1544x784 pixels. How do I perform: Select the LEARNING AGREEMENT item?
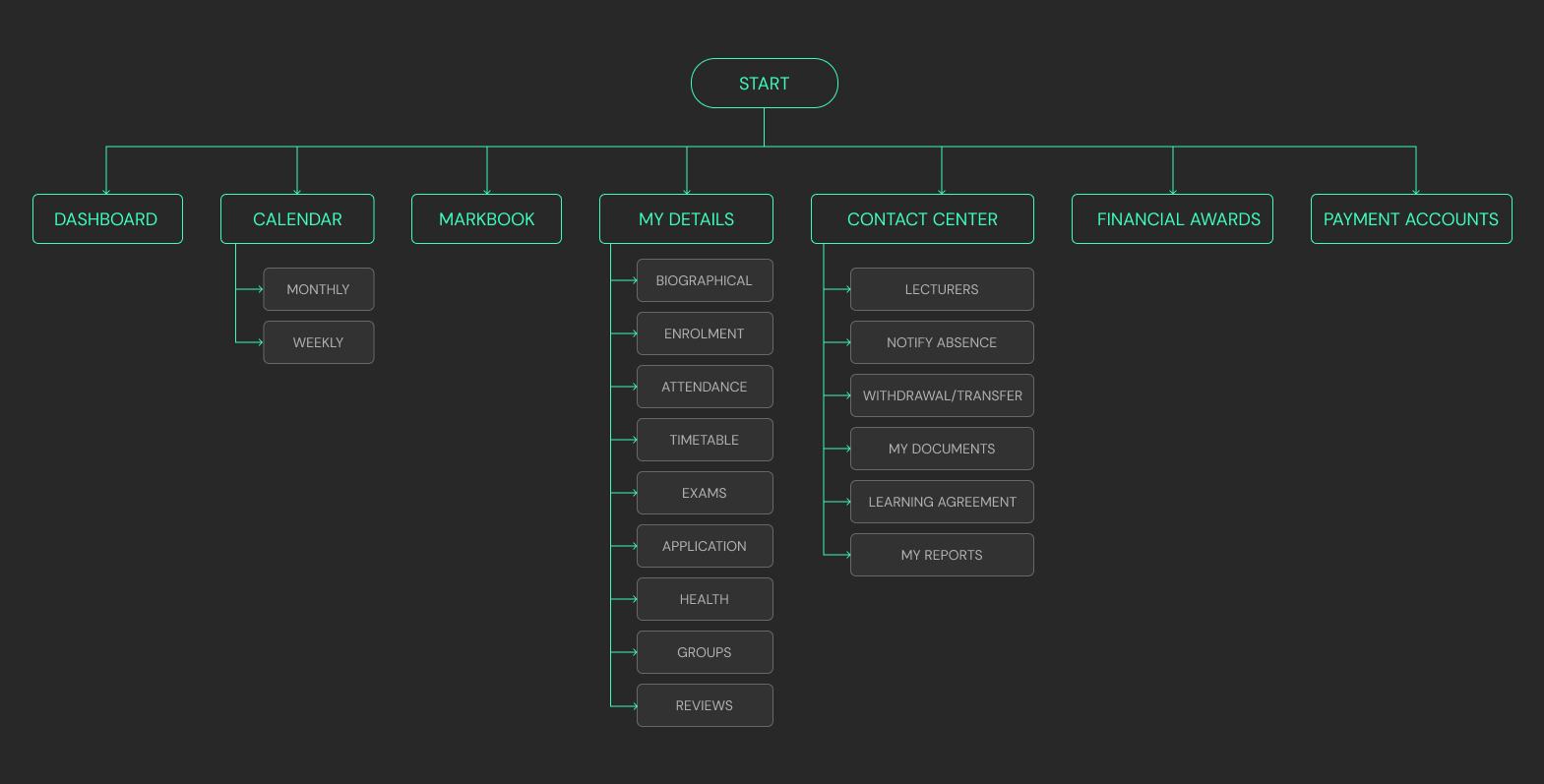point(942,502)
